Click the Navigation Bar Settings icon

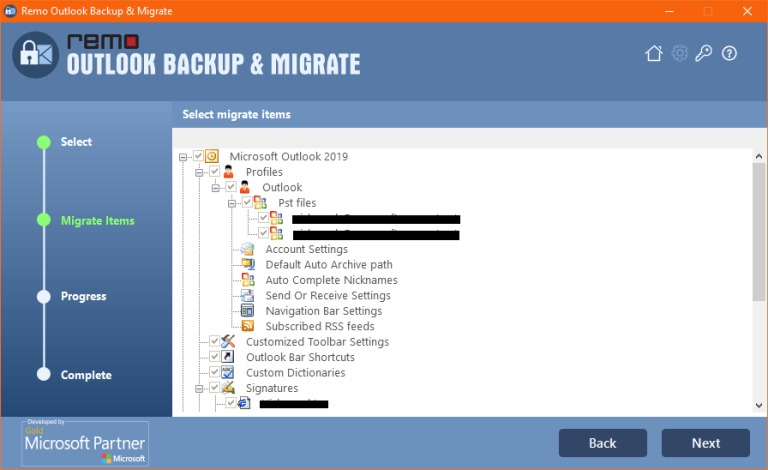click(x=248, y=311)
